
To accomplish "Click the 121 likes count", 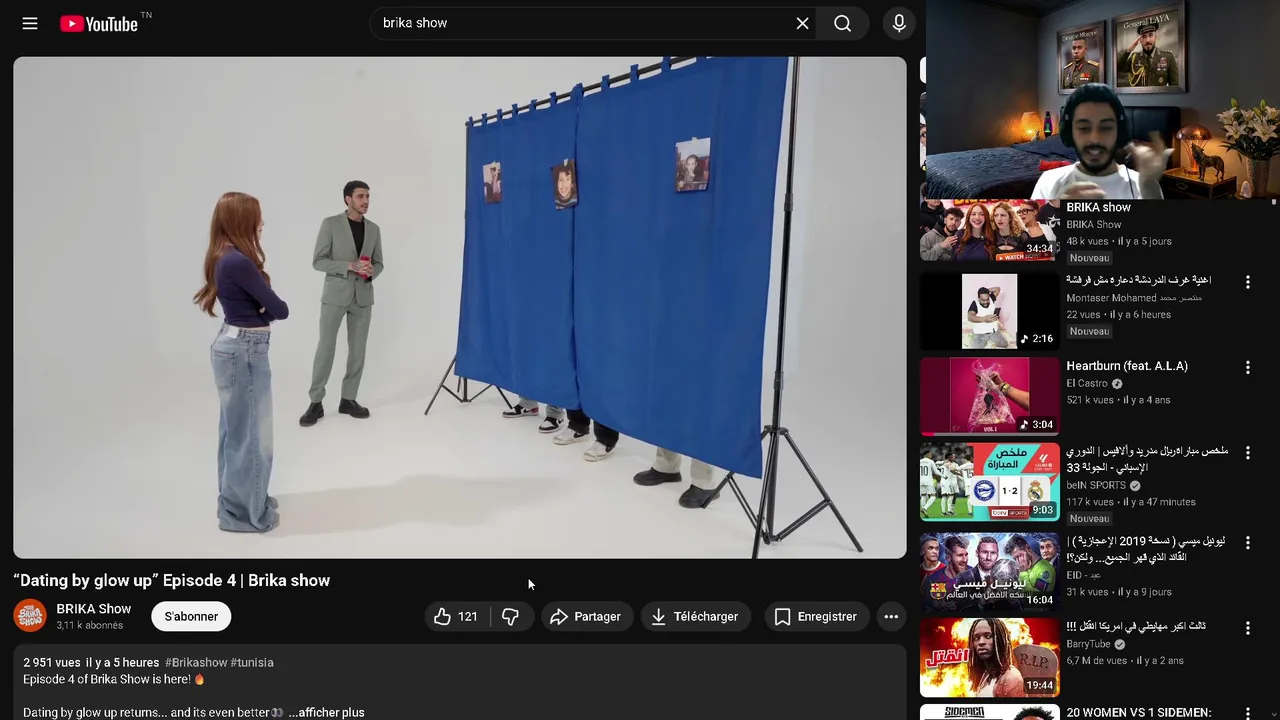I will [x=468, y=617].
